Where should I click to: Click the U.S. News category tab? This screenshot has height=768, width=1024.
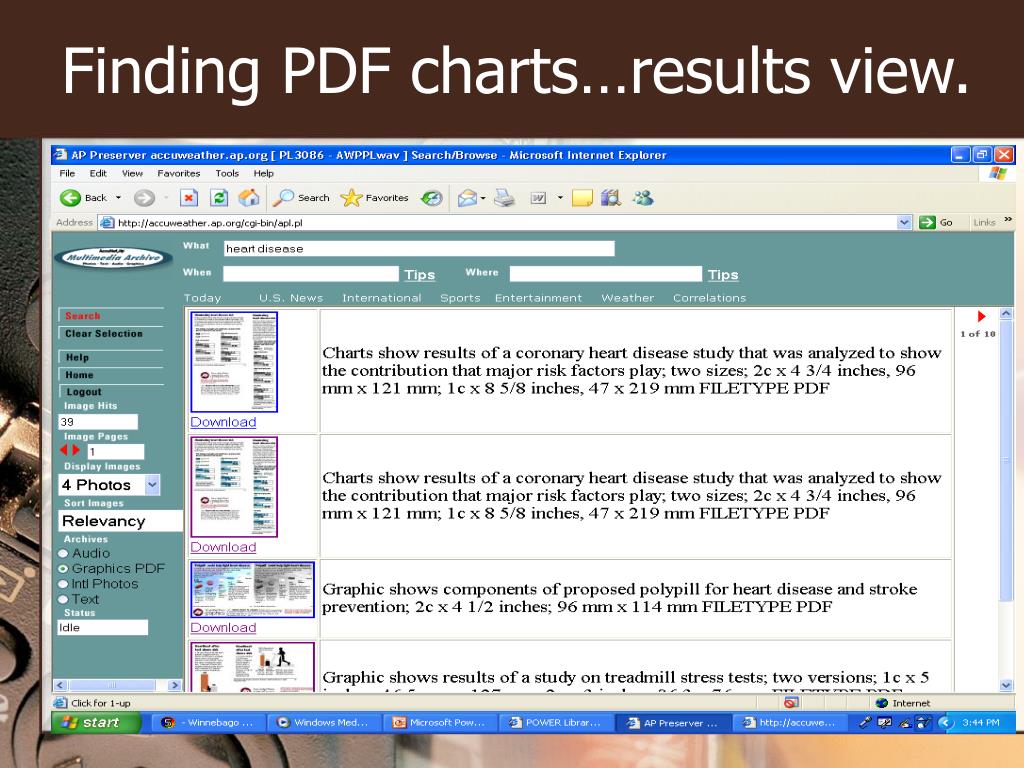click(x=291, y=298)
